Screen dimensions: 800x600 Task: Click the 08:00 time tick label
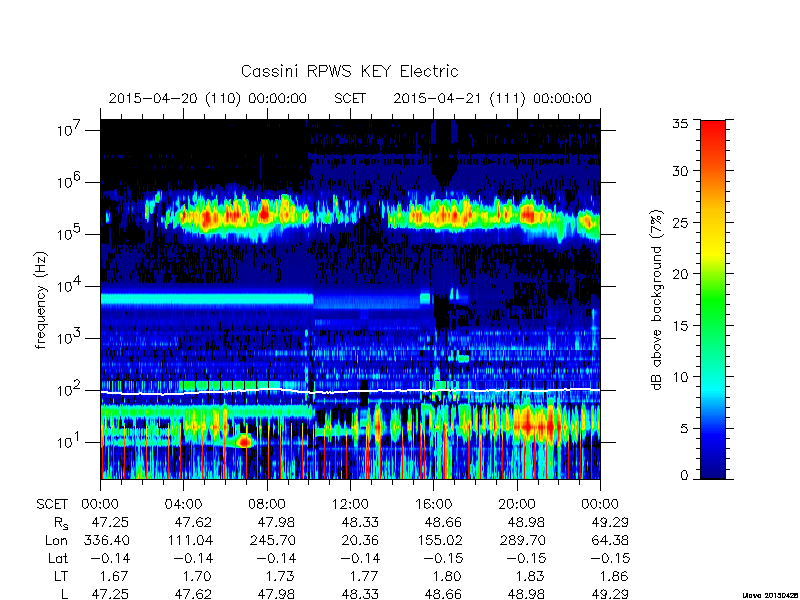coord(267,504)
